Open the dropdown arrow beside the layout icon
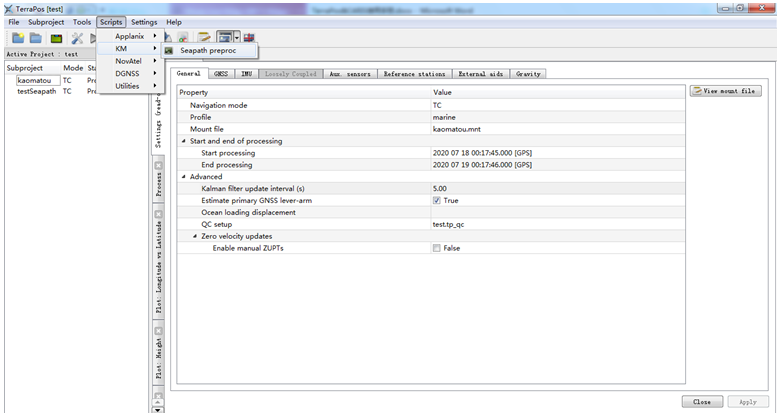Screen dimensions: 778x413 coord(237,38)
